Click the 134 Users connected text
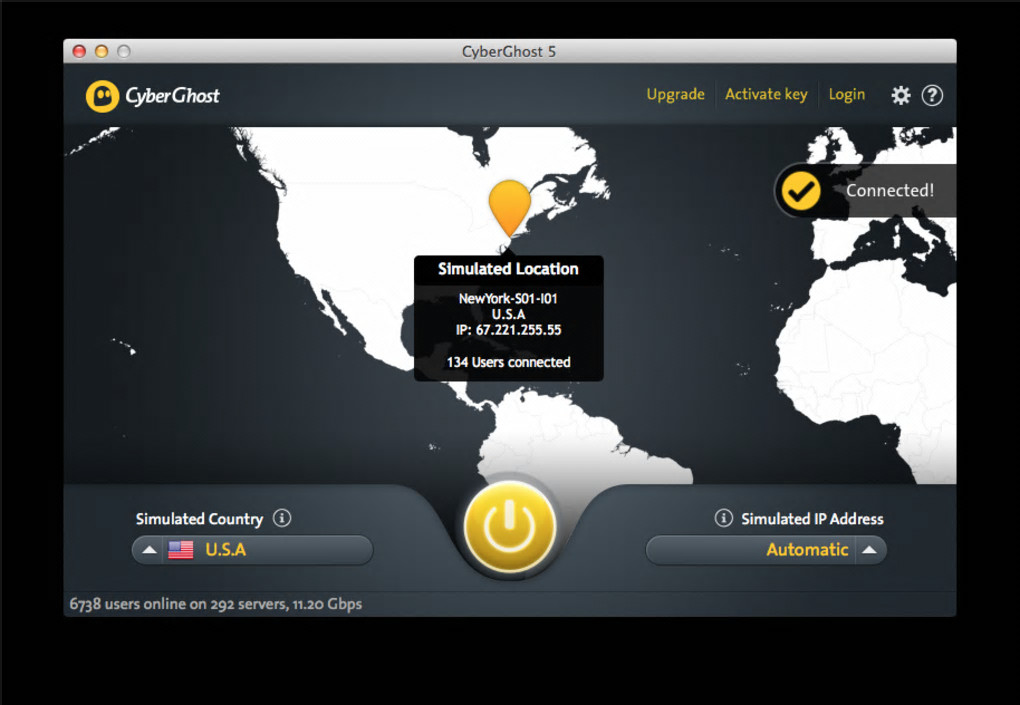Viewport: 1020px width, 705px height. click(508, 362)
